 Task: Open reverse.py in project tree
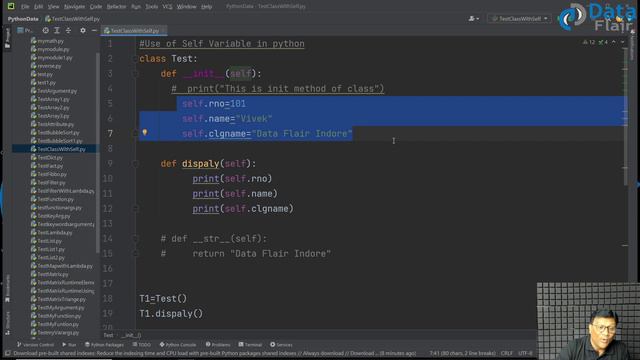pyautogui.click(x=46, y=66)
